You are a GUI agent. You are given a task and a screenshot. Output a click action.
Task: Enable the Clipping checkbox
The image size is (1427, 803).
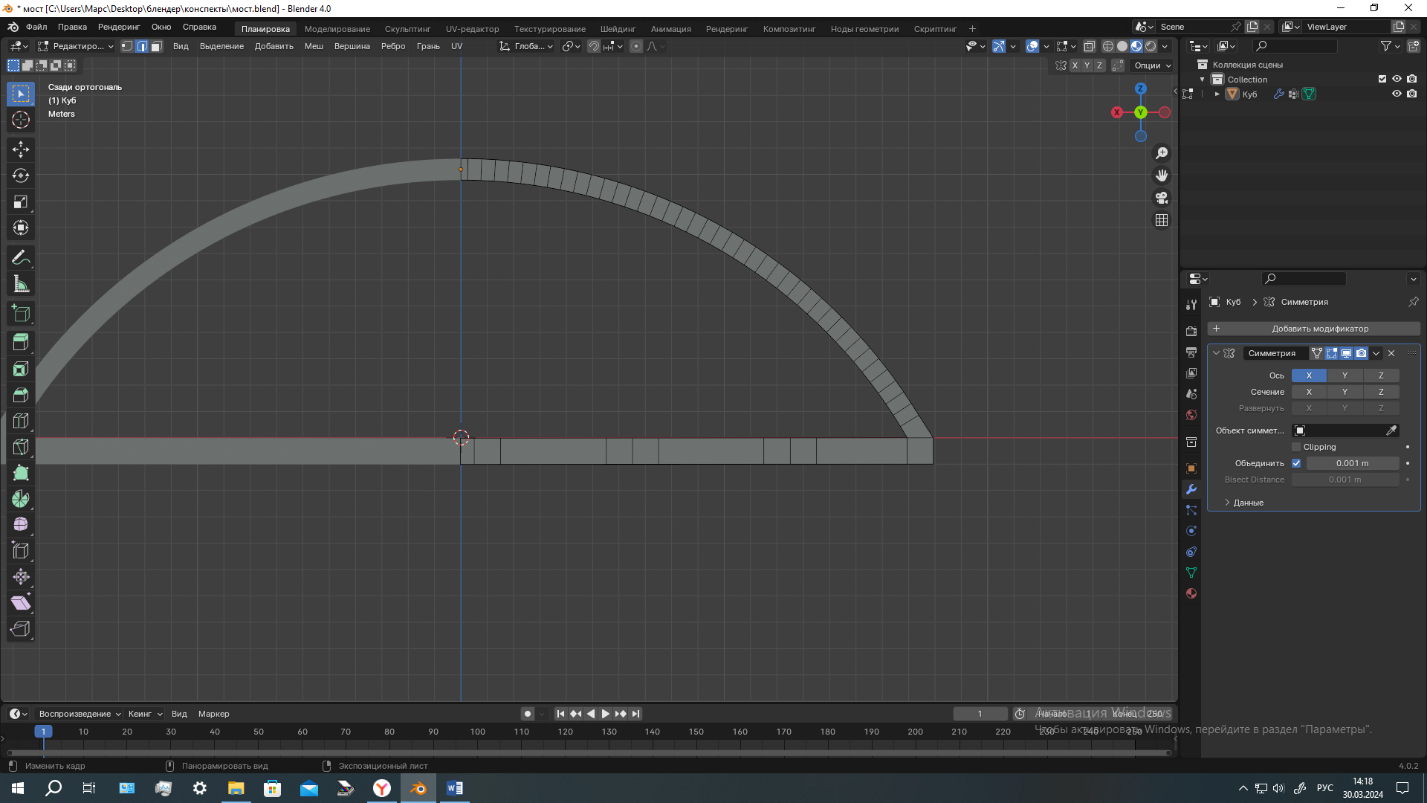[x=1297, y=447]
